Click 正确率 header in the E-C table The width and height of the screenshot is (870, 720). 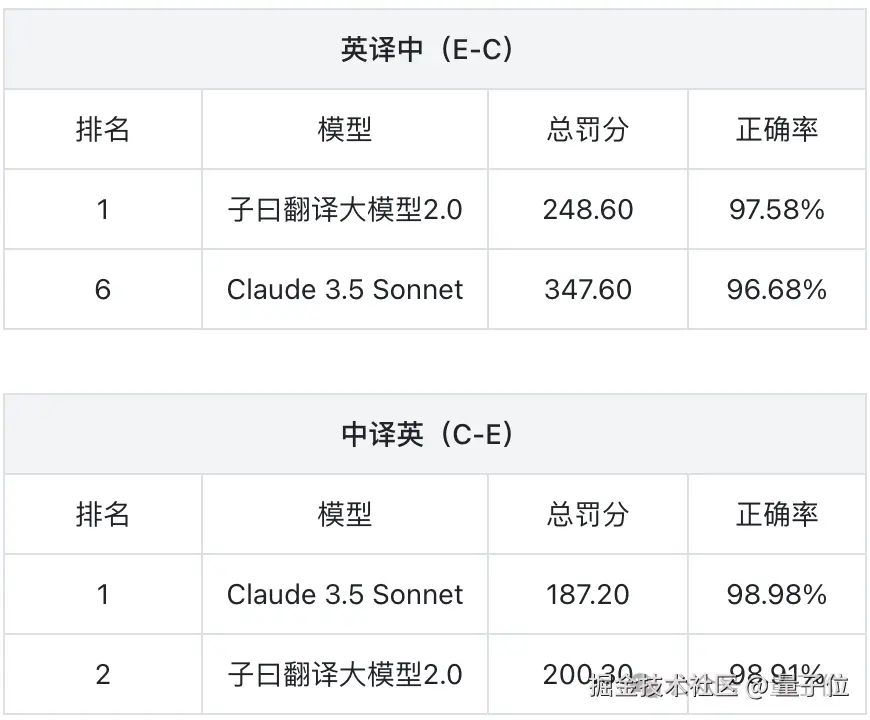[x=777, y=130]
